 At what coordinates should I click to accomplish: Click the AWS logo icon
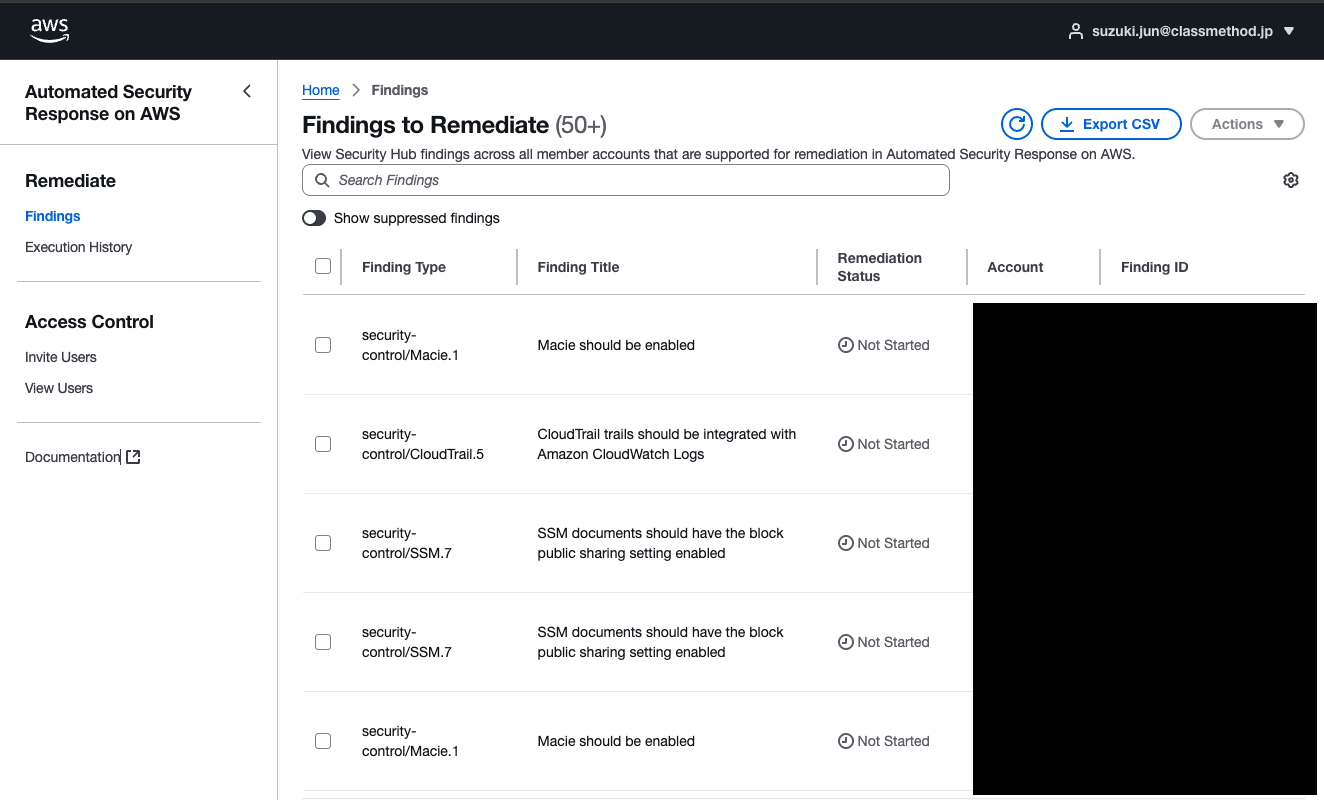(x=49, y=31)
